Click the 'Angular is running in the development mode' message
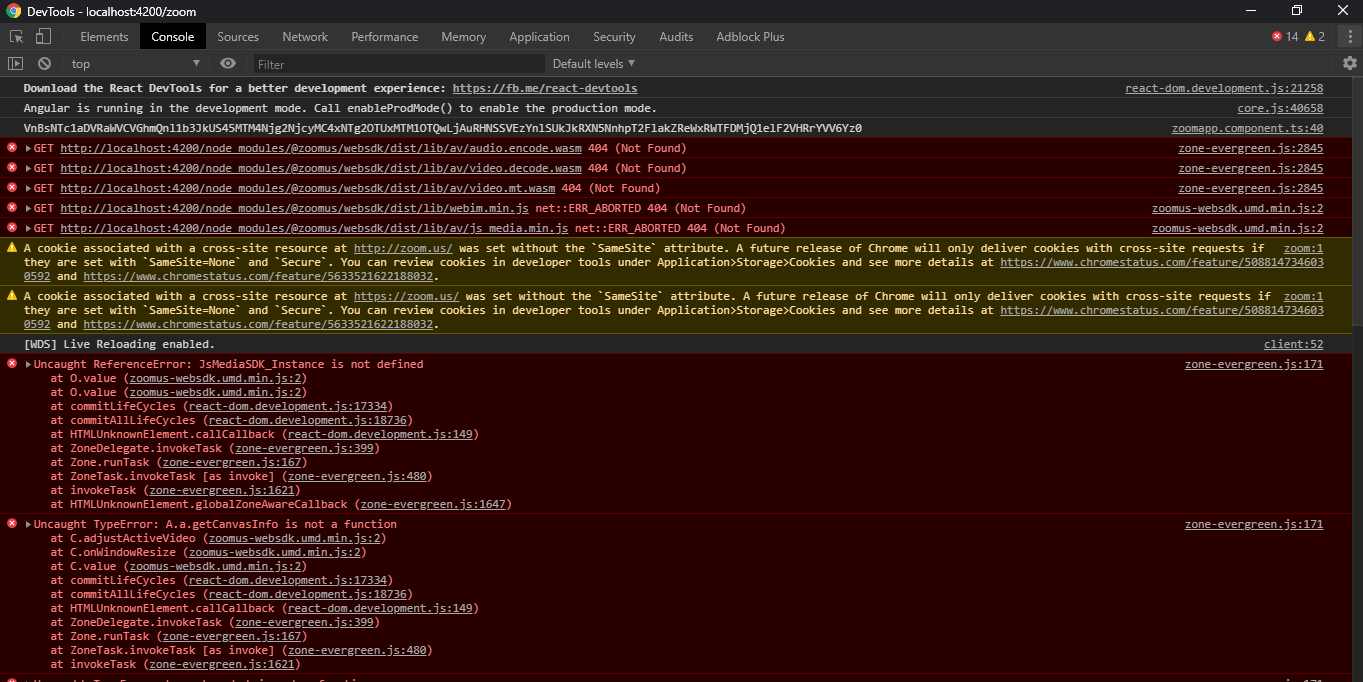The image size is (1363, 682). 340,108
